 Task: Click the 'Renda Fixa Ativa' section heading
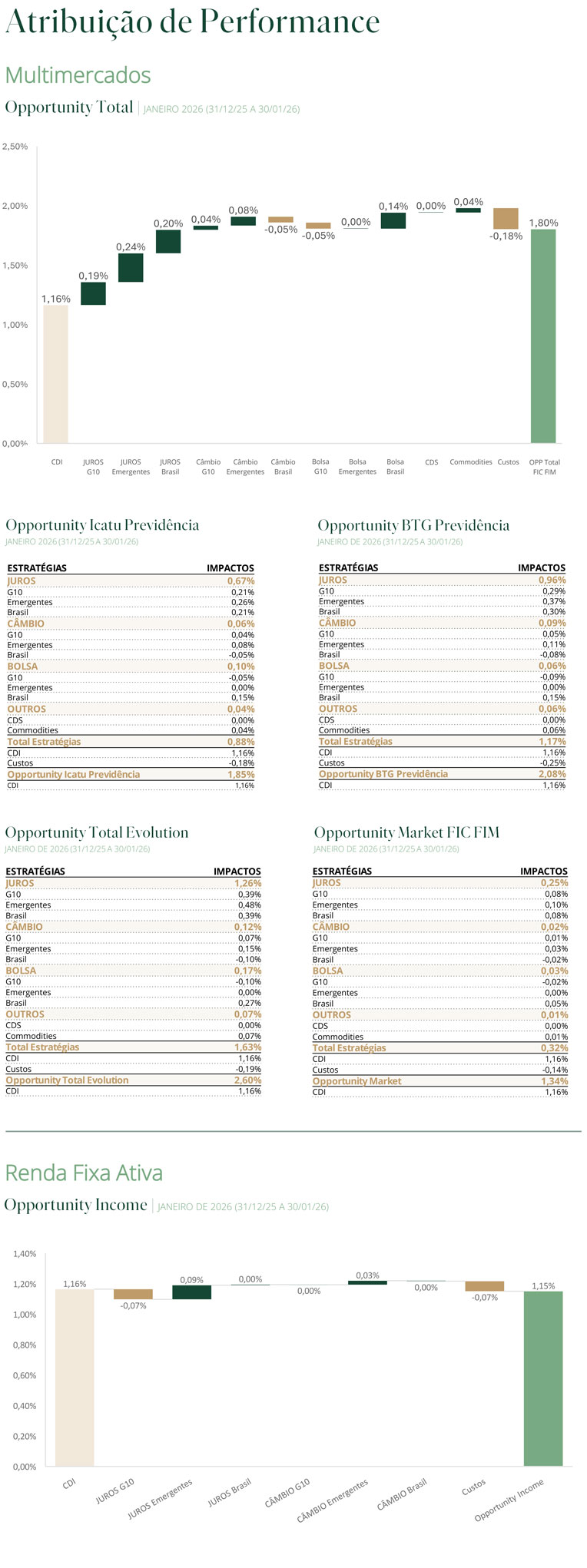click(x=84, y=1173)
